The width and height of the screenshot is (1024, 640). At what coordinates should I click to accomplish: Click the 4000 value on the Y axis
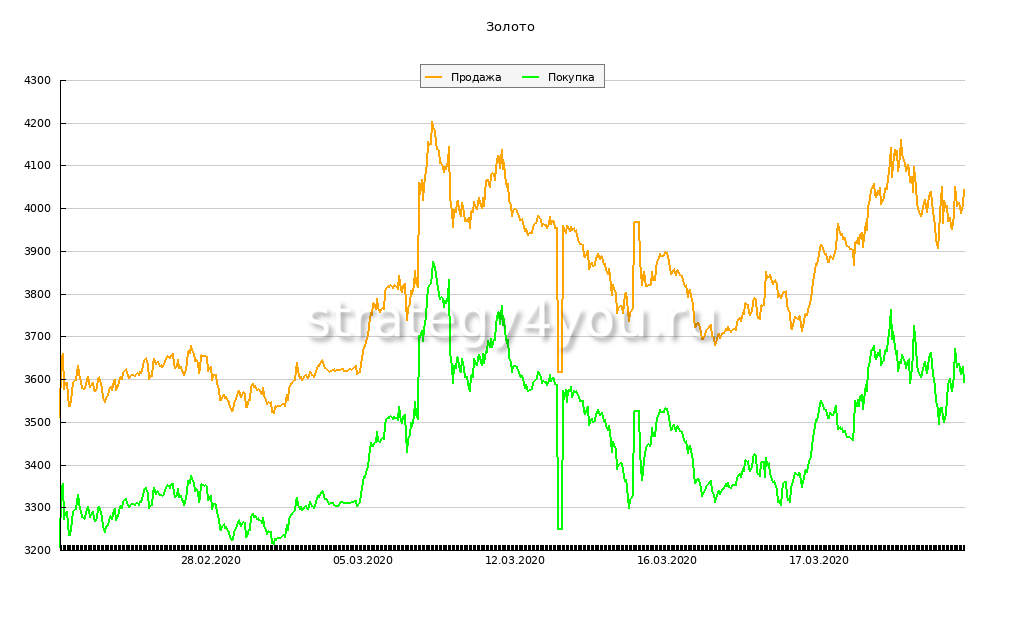pyautogui.click(x=36, y=208)
